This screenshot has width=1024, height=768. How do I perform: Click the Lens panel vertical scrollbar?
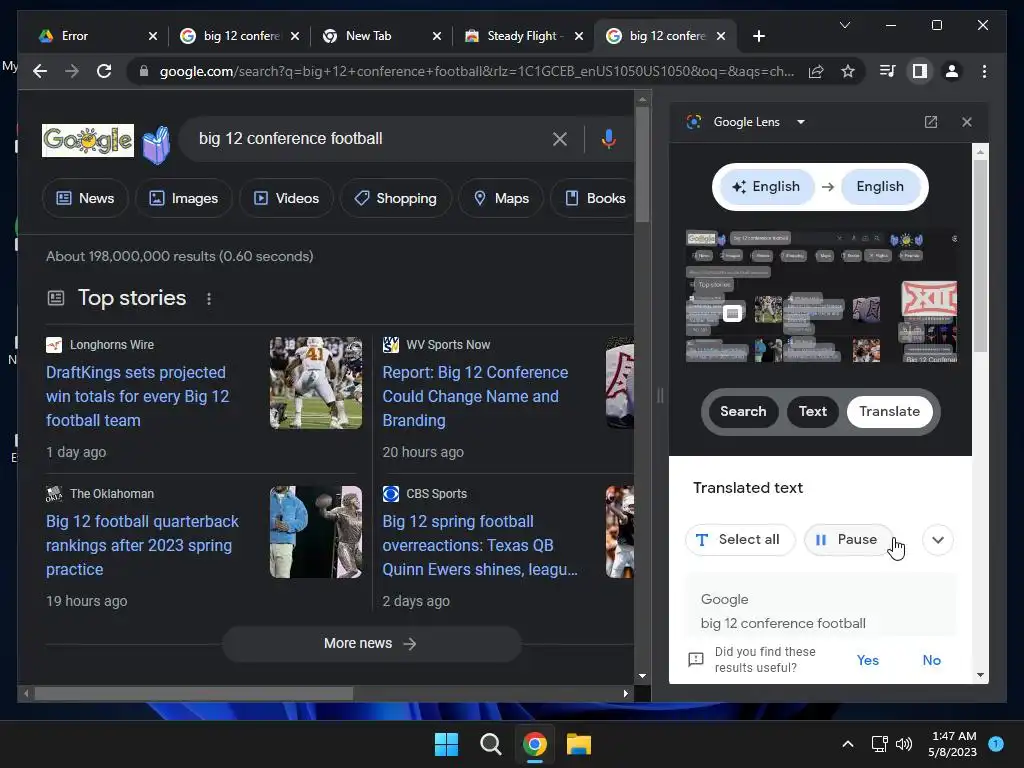click(x=980, y=255)
